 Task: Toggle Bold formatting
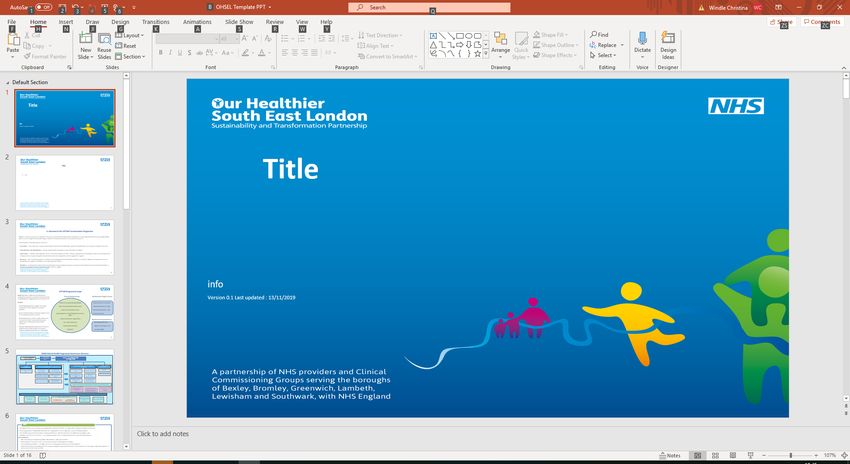tap(160, 53)
